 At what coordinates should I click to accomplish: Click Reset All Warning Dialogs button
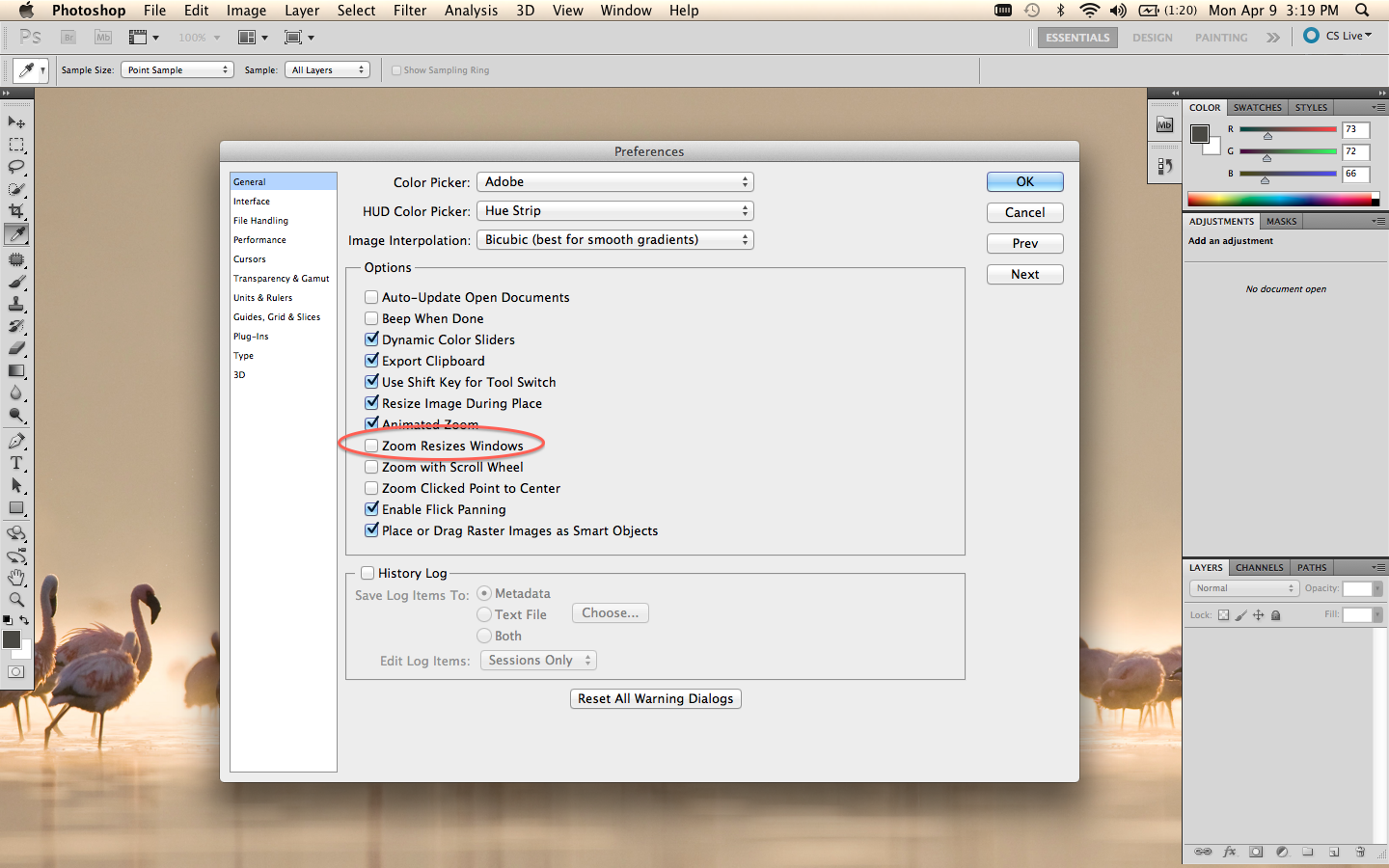[656, 698]
